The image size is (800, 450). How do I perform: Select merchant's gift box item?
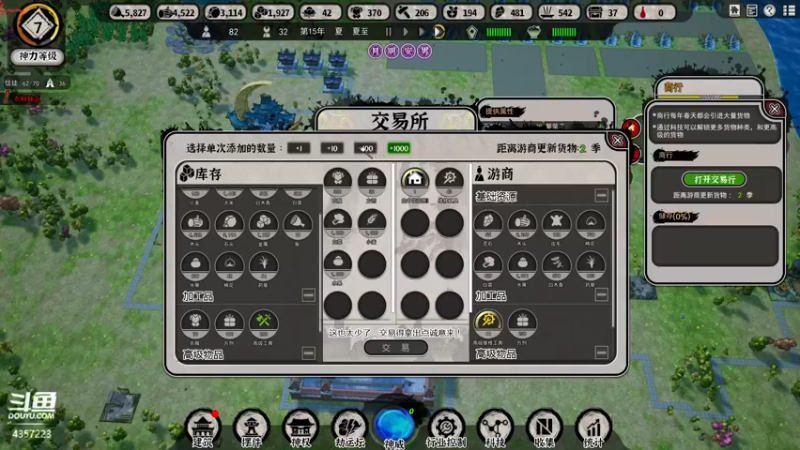click(x=522, y=324)
